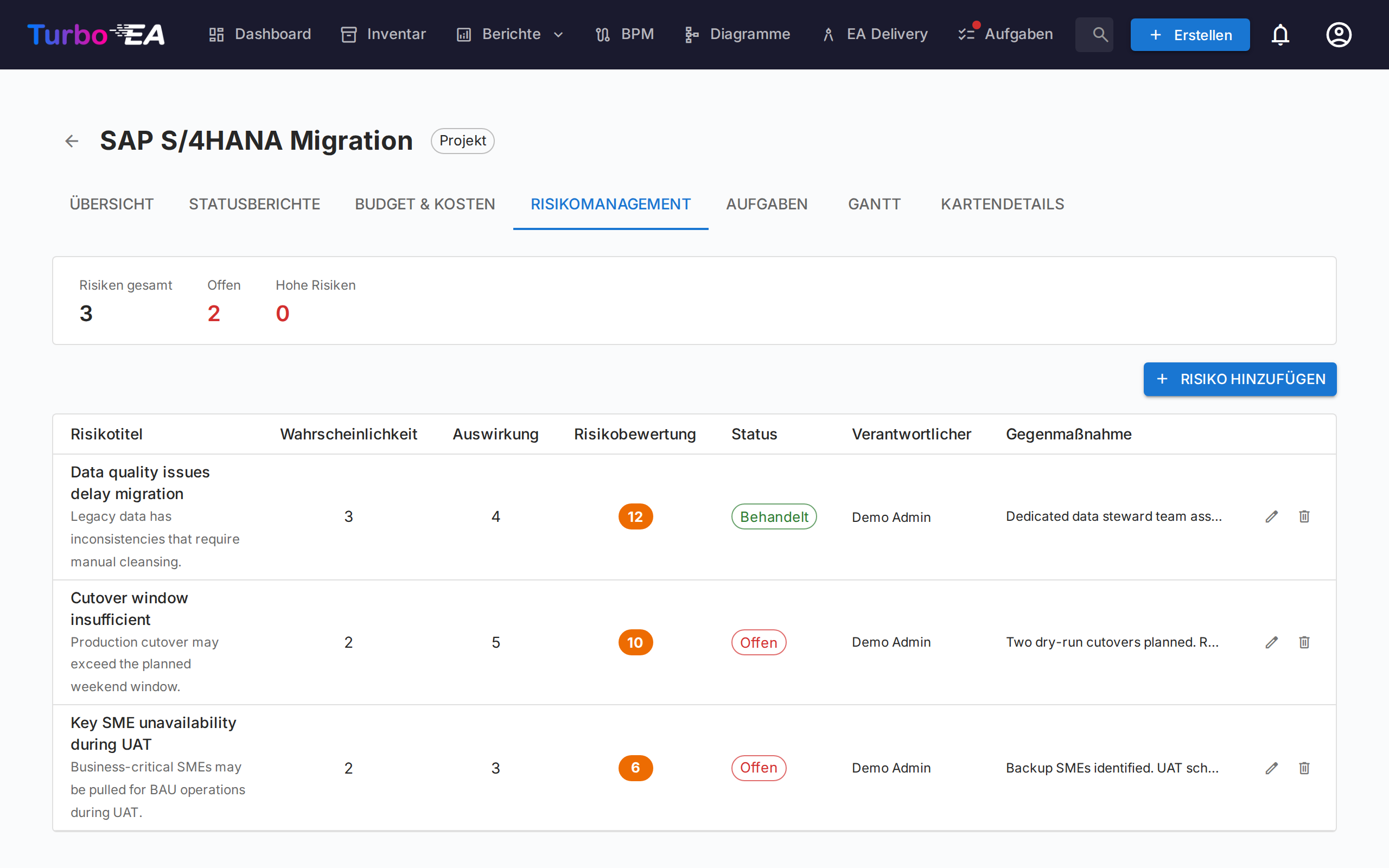
Task: Open user account profile icon
Action: click(x=1339, y=34)
